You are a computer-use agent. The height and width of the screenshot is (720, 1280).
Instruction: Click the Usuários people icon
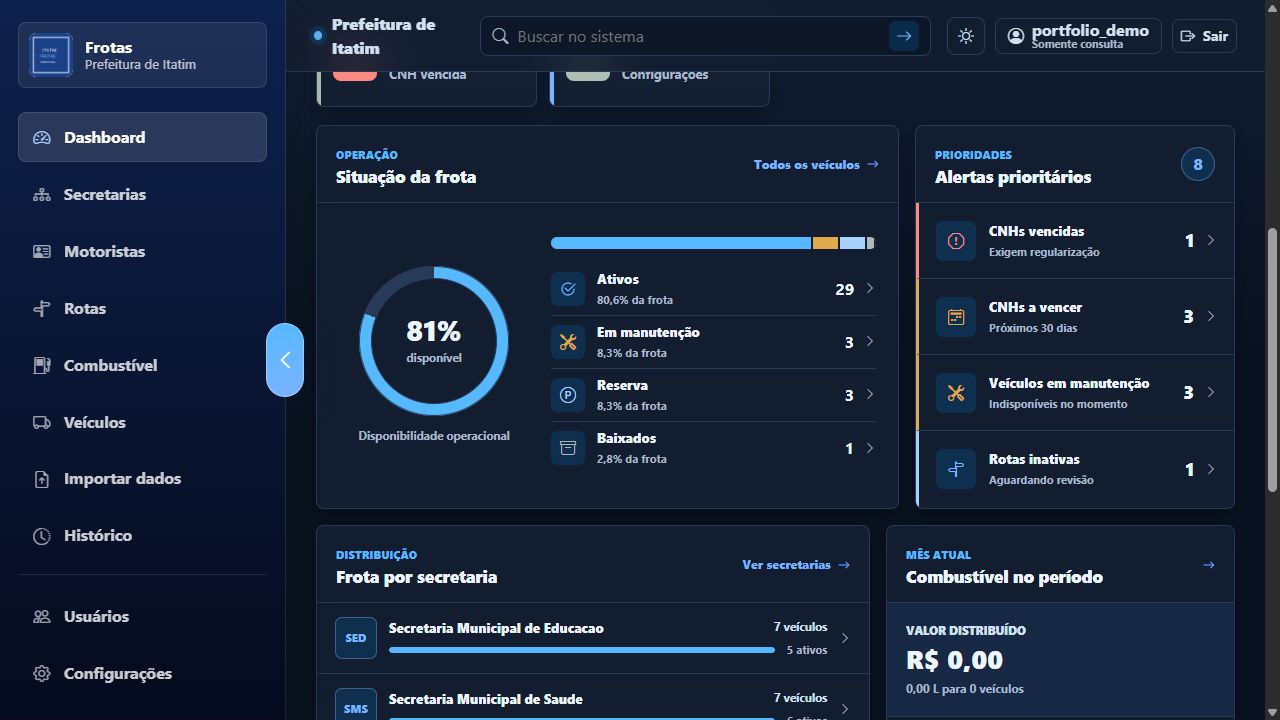point(42,617)
